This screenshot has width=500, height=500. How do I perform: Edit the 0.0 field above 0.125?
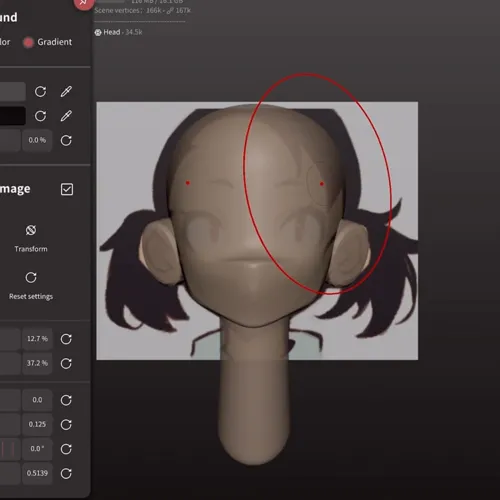[x=37, y=400]
